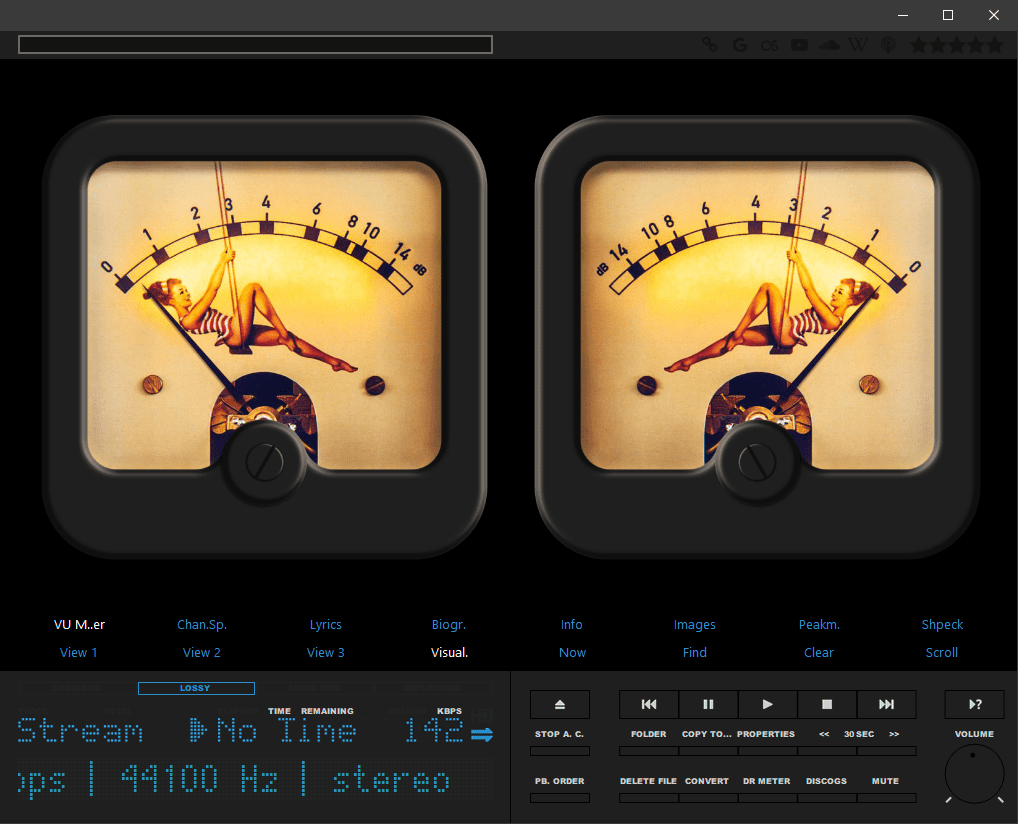Start playback with the Play button

tap(767, 704)
